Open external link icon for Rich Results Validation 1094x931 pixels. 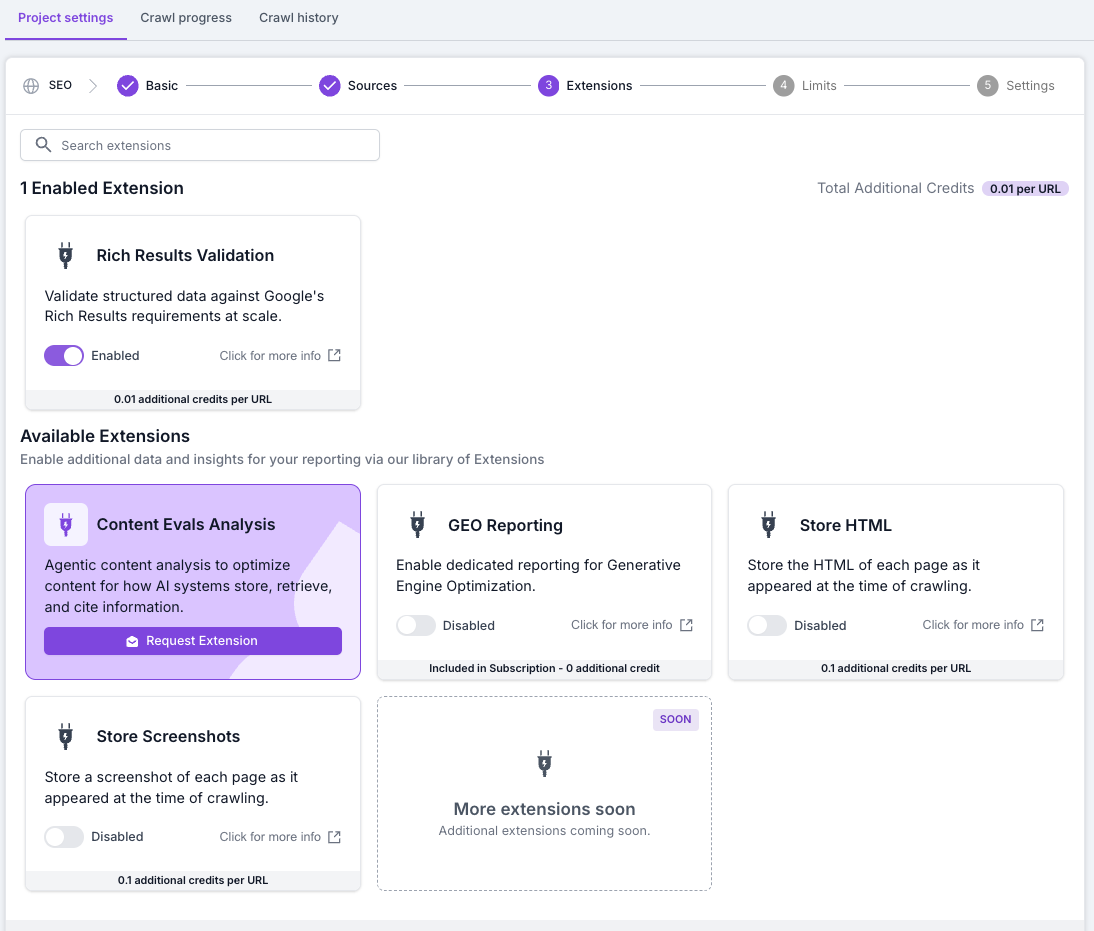(x=335, y=356)
